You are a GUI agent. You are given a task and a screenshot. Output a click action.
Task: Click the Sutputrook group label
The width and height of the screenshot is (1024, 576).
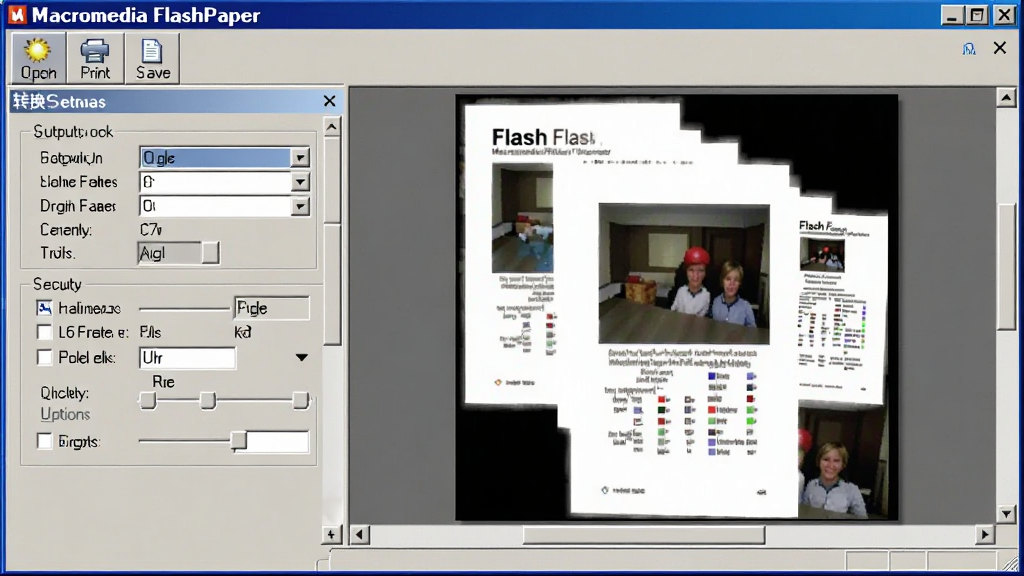[73, 132]
